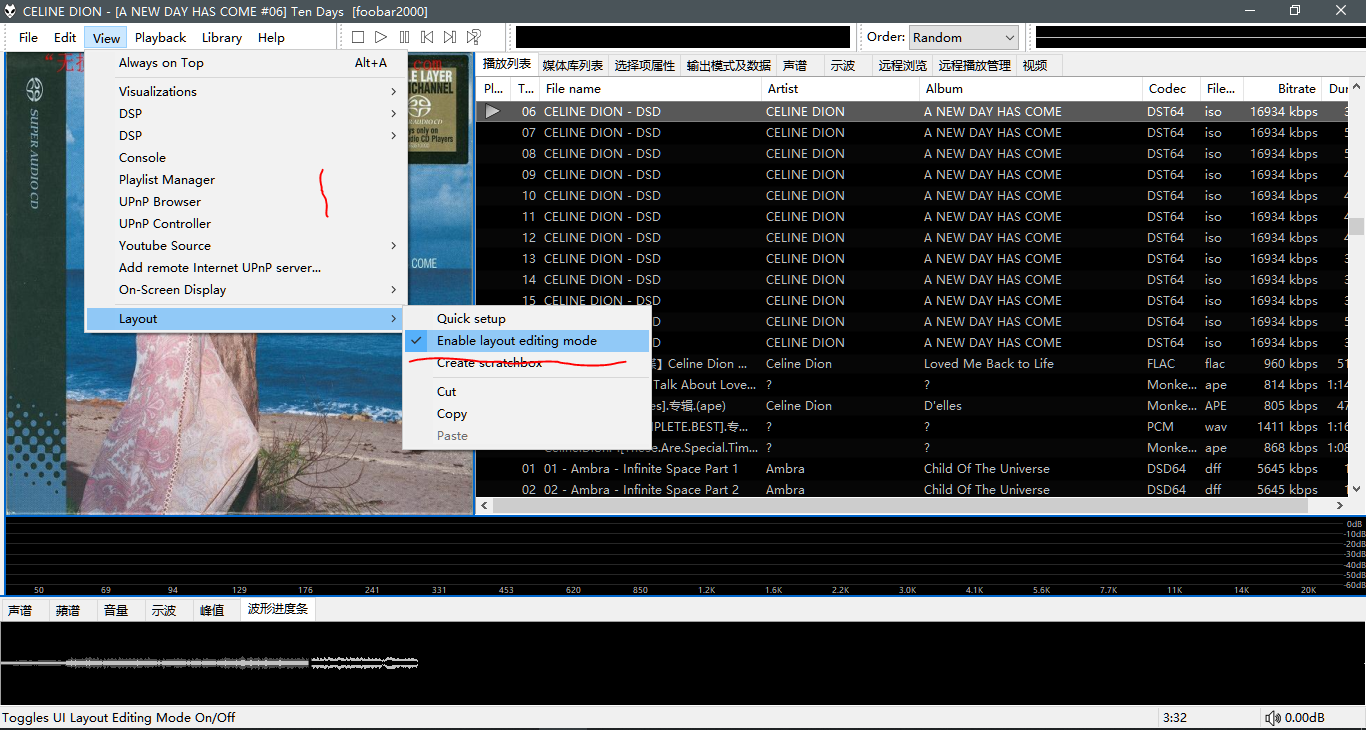Switch to the 媒体库列表 tab
This screenshot has height=730, width=1366.
[x=572, y=66]
